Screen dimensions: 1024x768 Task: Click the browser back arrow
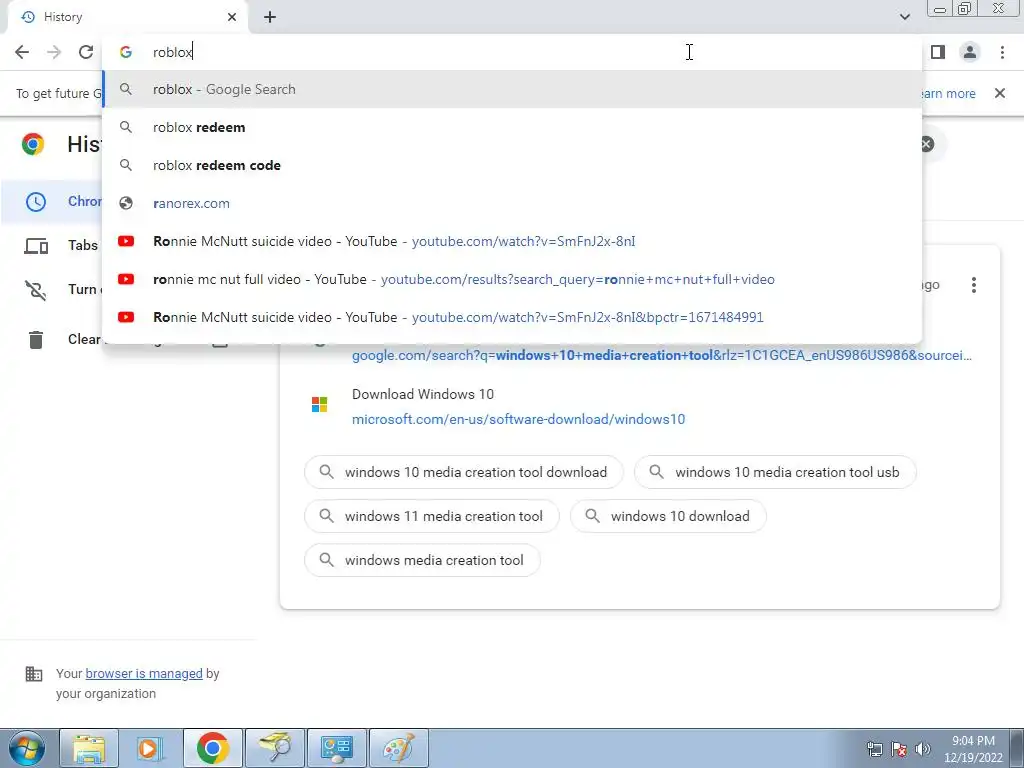point(22,52)
